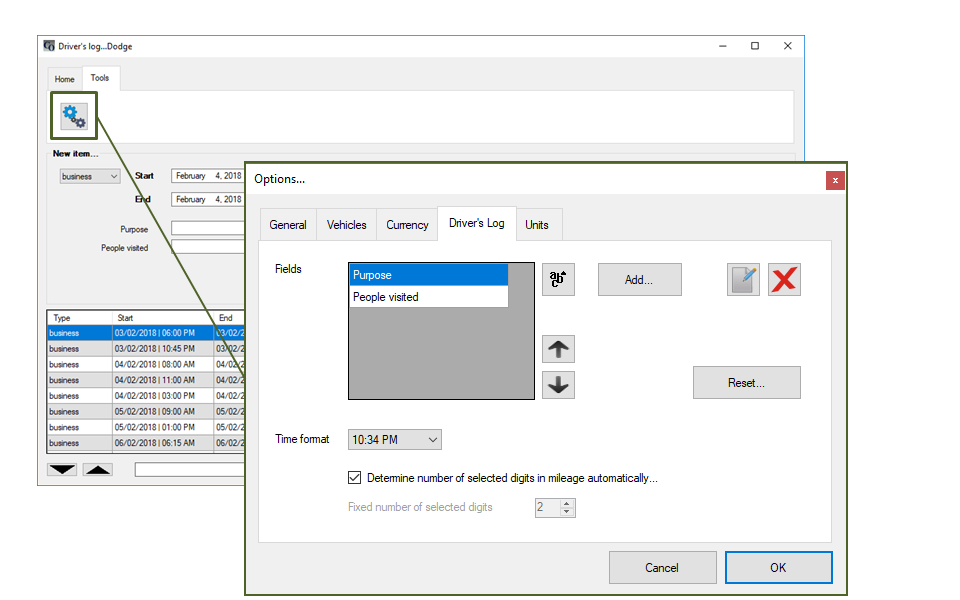Move selected field down with arrow

pyautogui.click(x=558, y=385)
